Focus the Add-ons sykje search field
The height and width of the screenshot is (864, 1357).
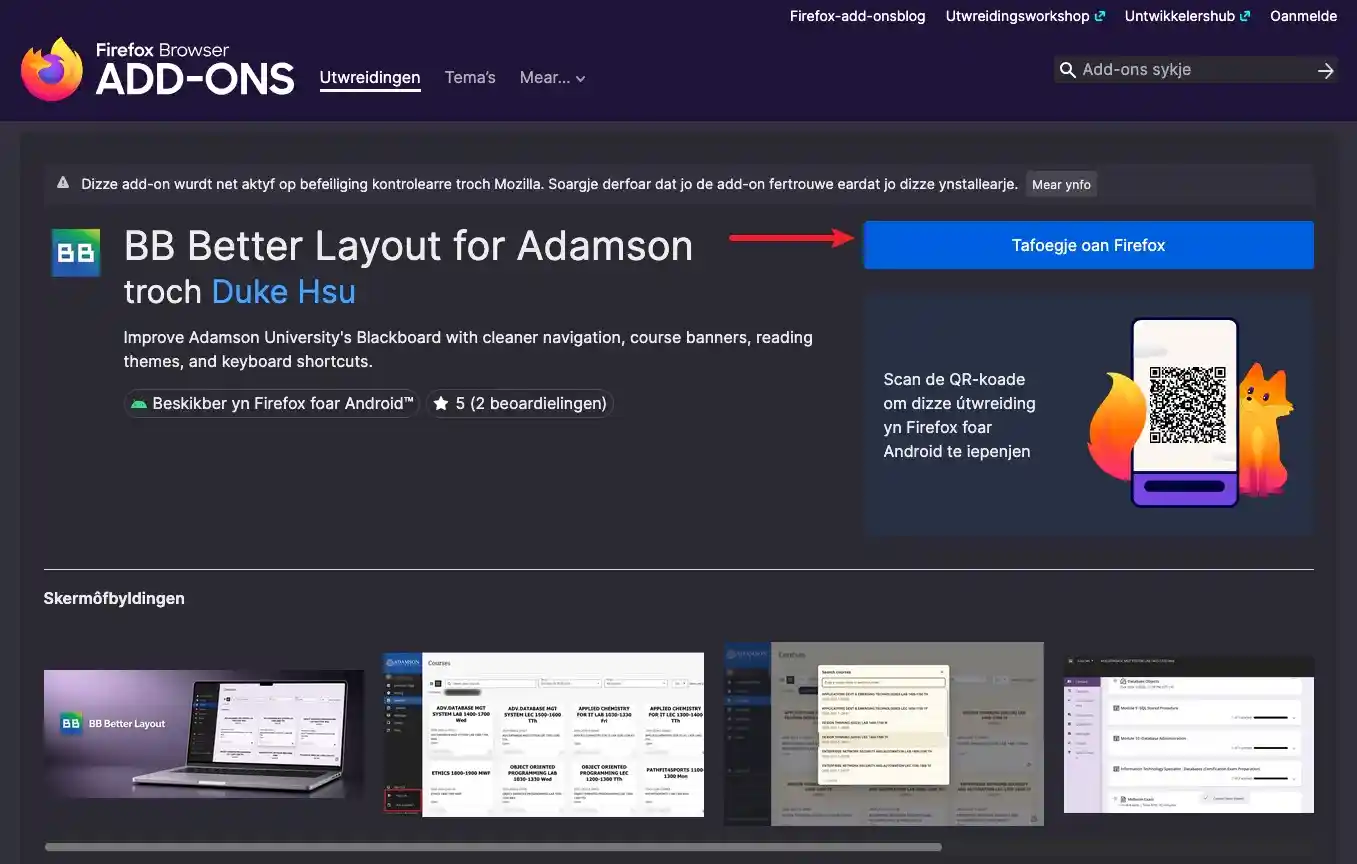[1194, 70]
